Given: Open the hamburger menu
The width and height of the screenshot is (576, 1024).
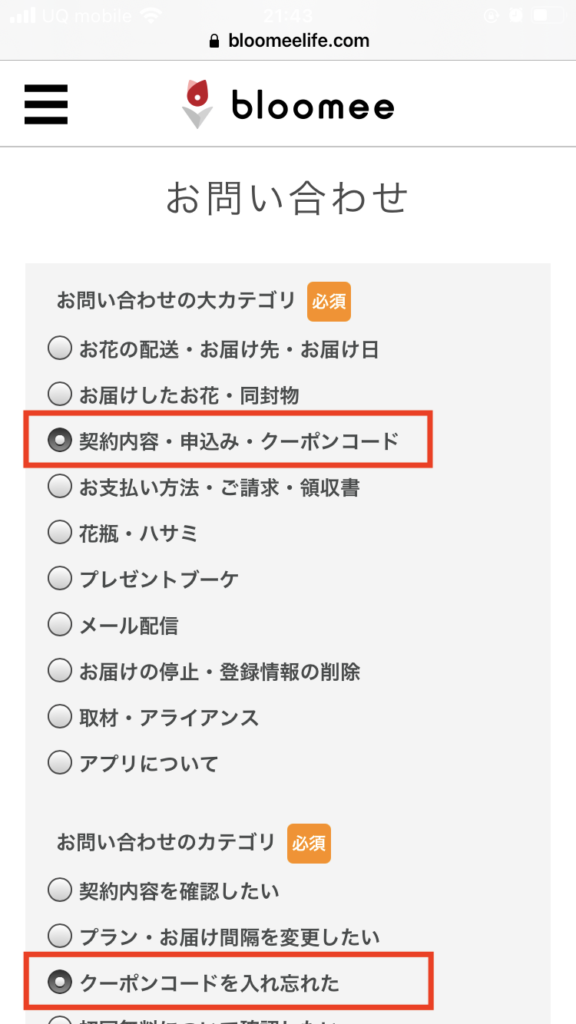Looking at the screenshot, I should (46, 104).
